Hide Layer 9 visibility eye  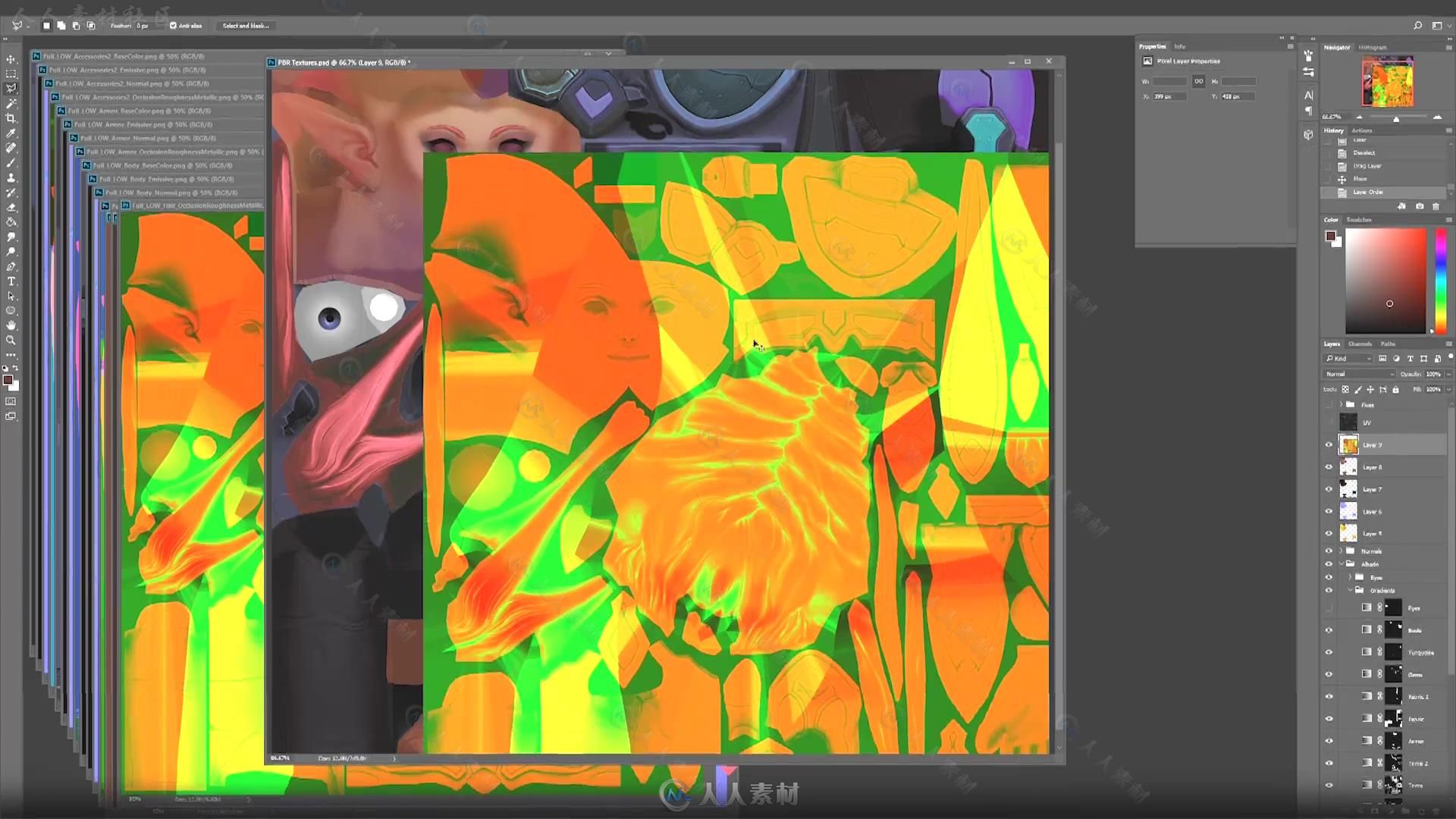[1329, 445]
